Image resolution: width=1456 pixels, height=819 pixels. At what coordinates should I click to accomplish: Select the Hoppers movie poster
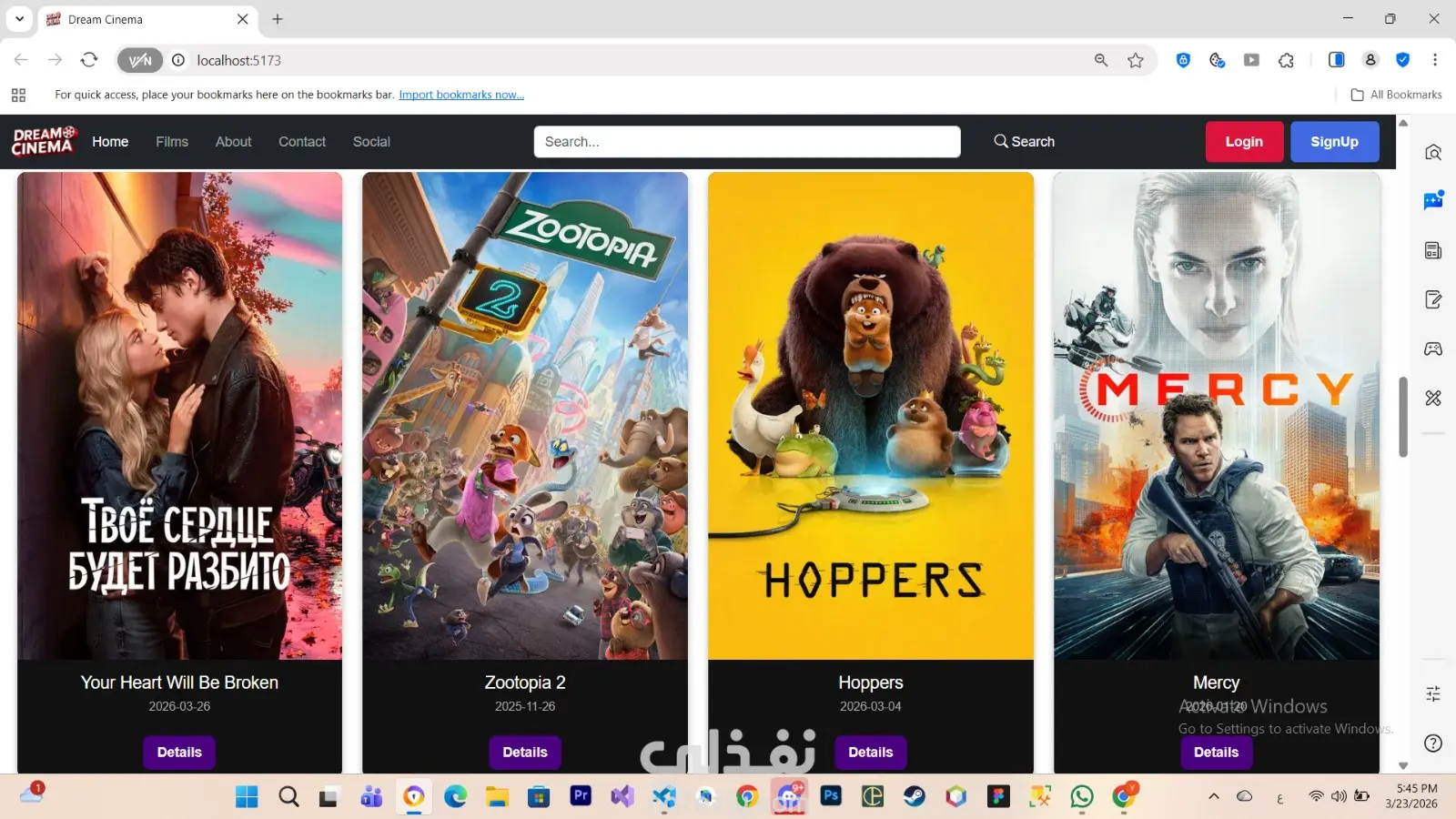point(871,416)
